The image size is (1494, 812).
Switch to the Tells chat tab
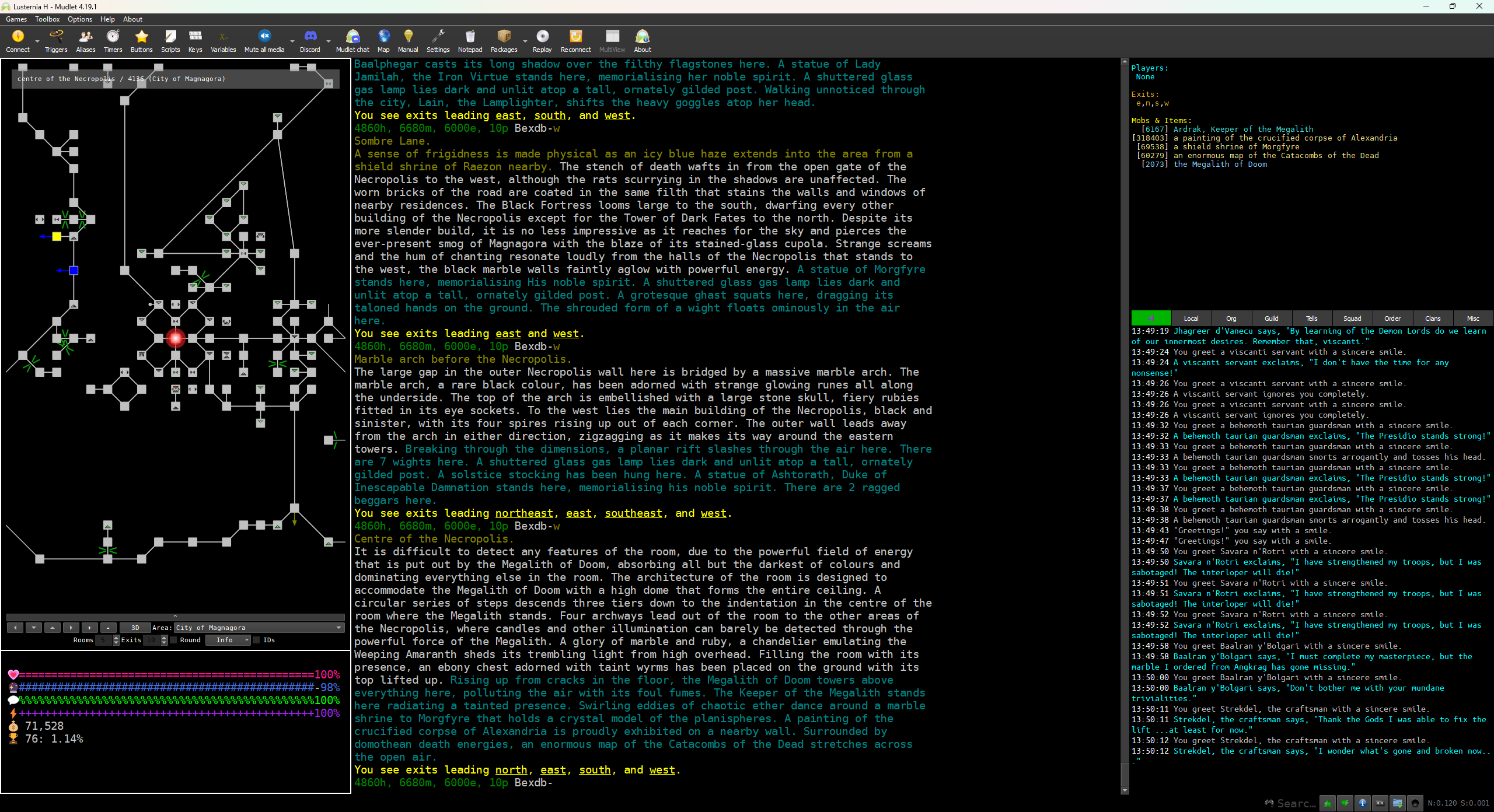(x=1311, y=318)
